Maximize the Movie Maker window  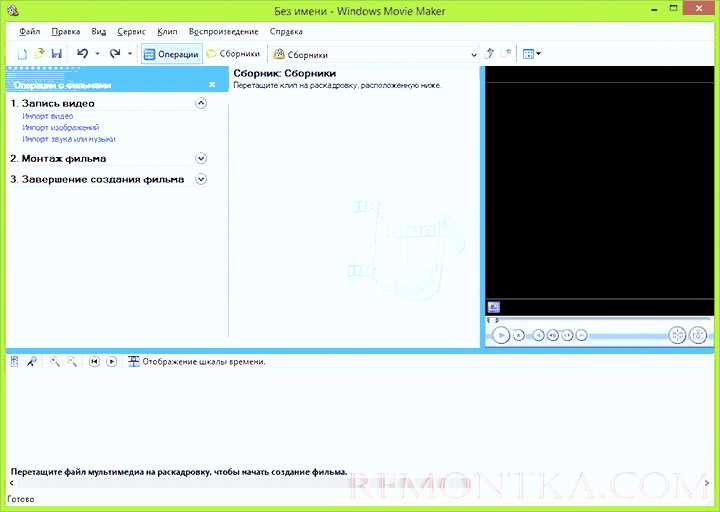tap(673, 8)
